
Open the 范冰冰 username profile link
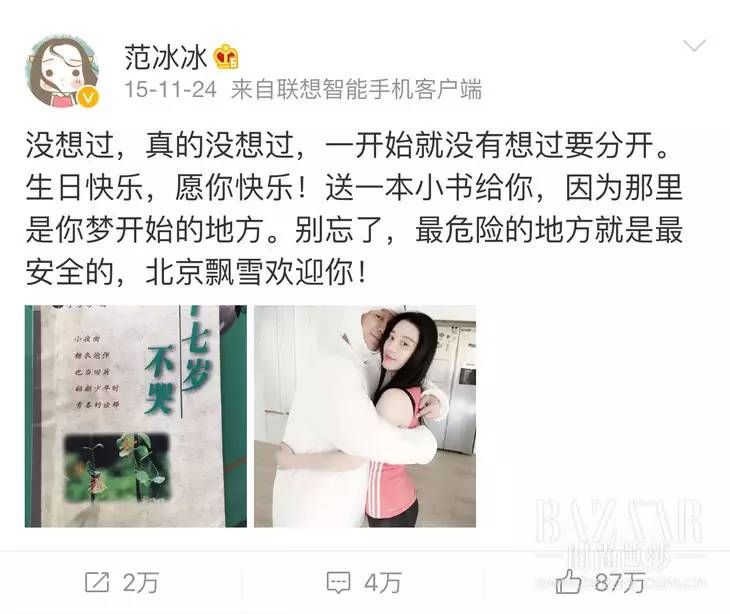165,57
